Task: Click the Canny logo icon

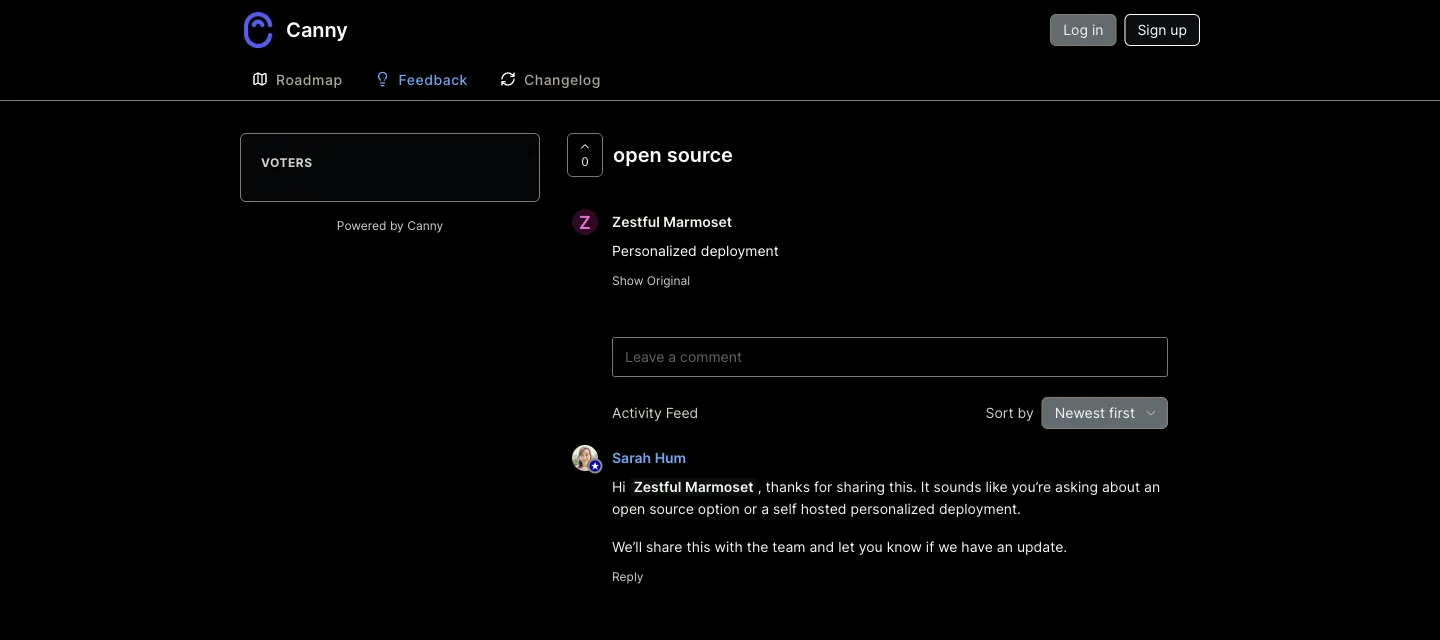Action: pyautogui.click(x=258, y=30)
